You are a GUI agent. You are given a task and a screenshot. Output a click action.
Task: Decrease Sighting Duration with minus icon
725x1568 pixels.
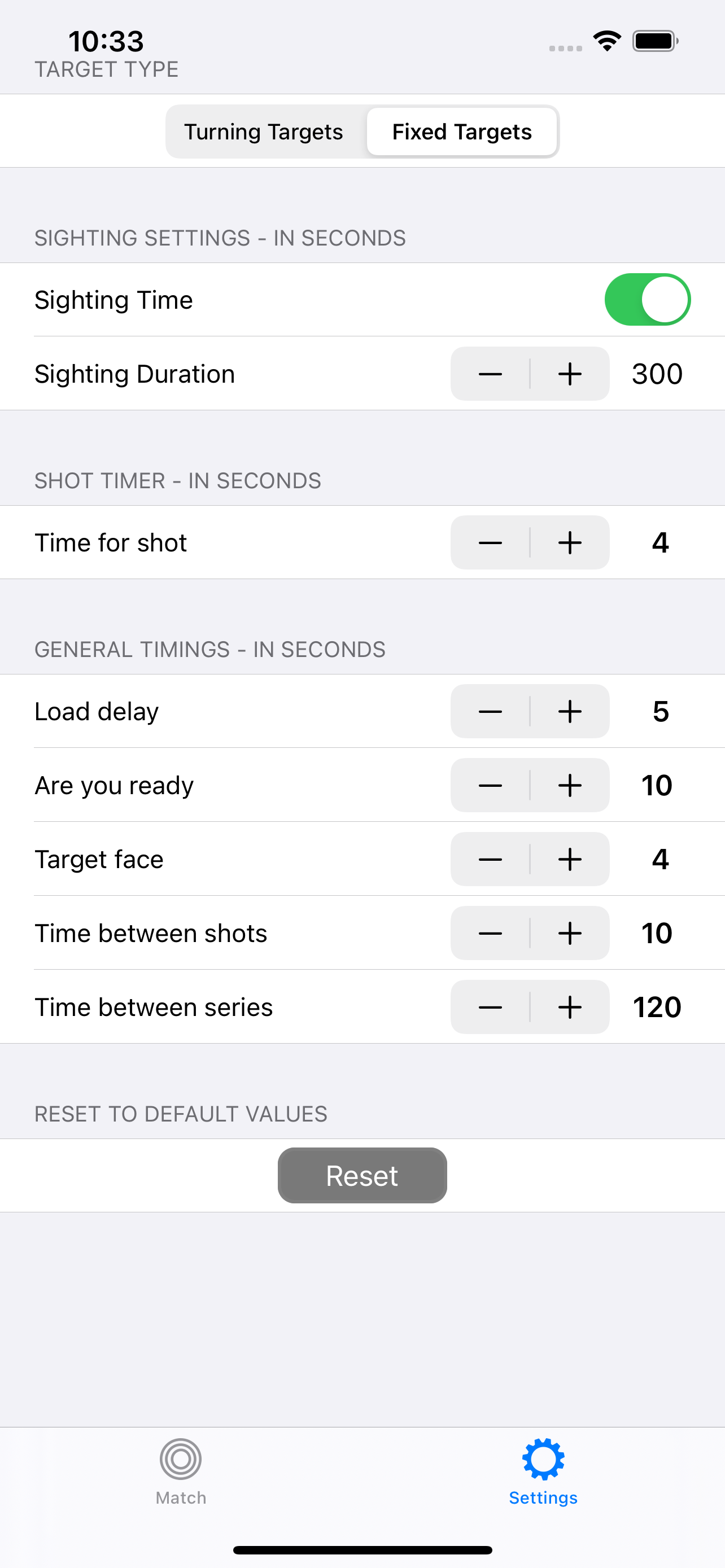[x=490, y=374]
